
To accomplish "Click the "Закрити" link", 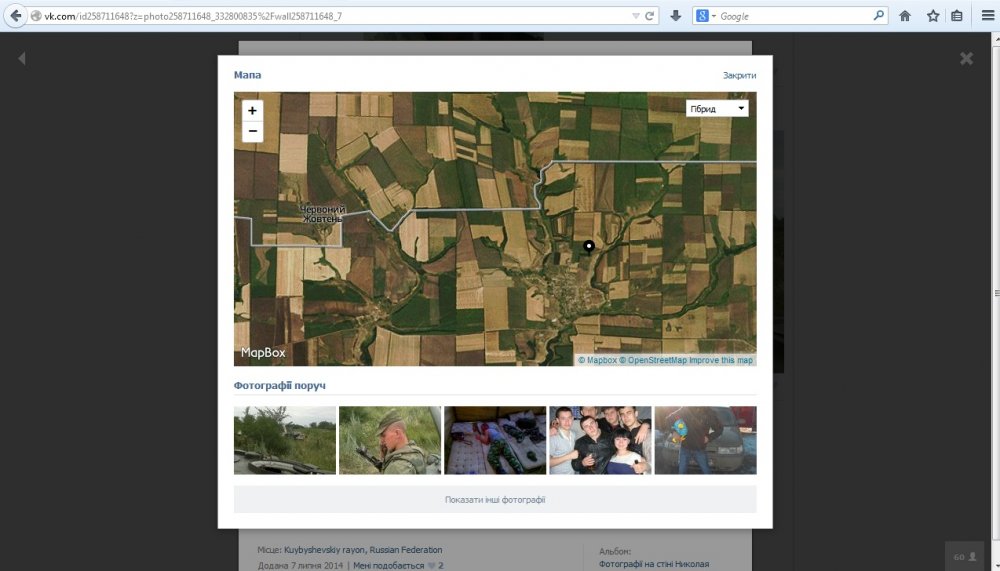I will pyautogui.click(x=739, y=76).
